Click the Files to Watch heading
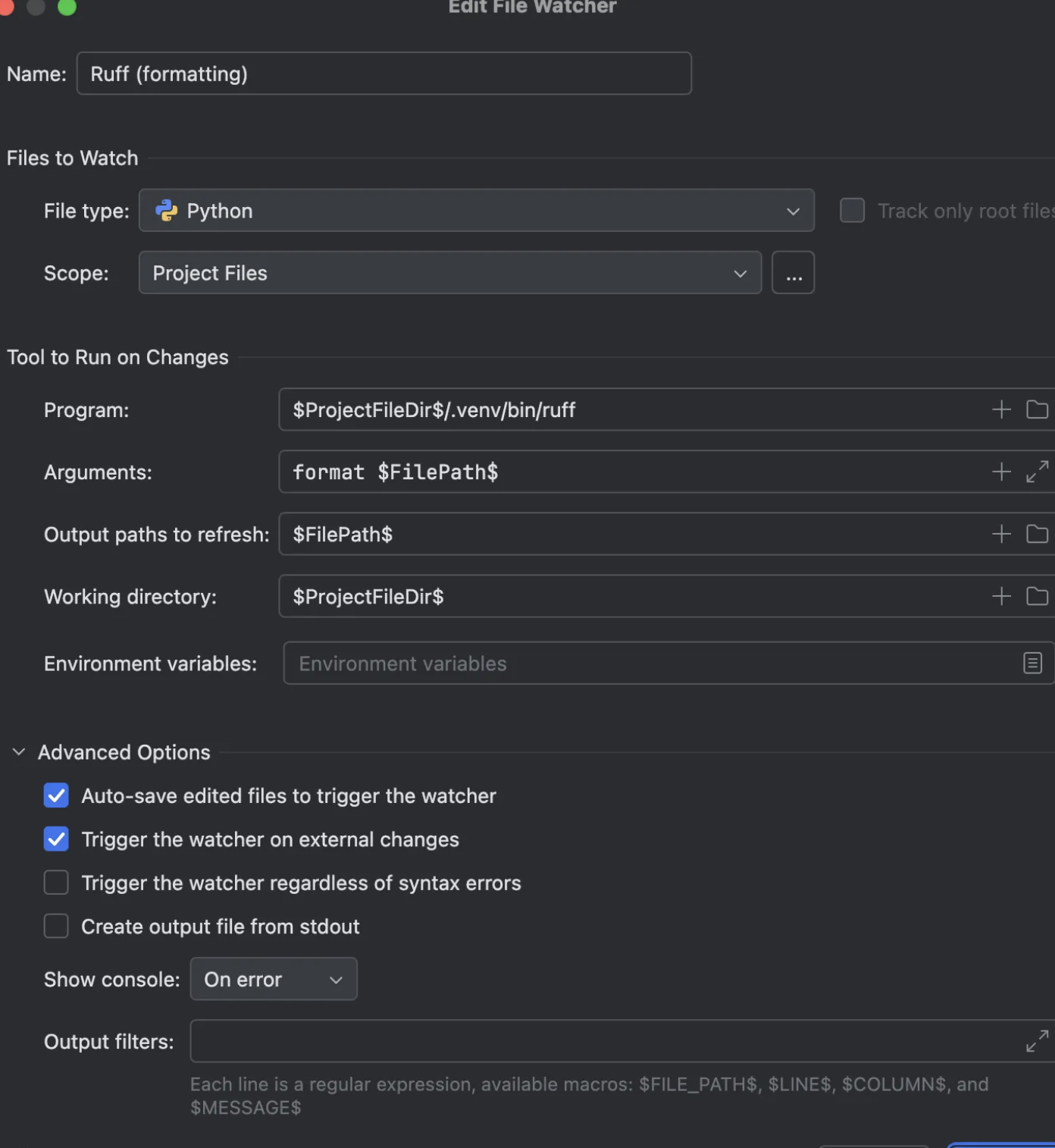The height and width of the screenshot is (1148, 1055). coord(73,158)
